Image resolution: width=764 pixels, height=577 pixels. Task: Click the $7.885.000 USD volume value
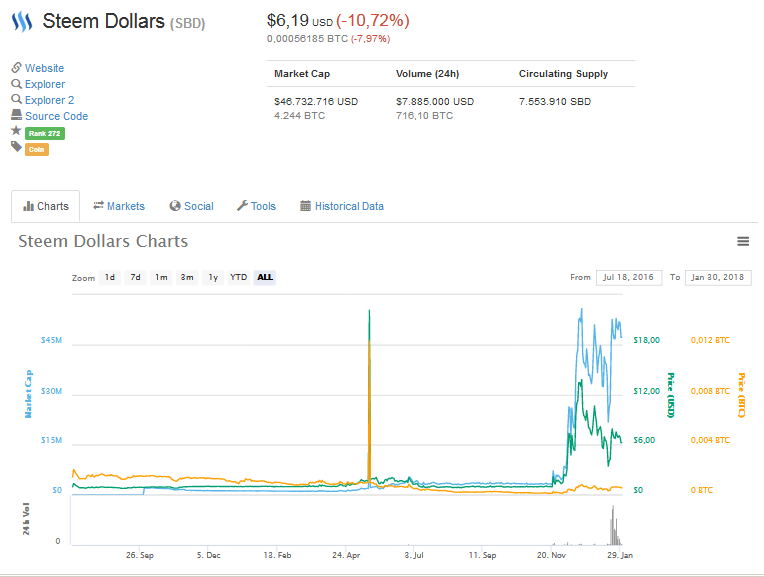pyautogui.click(x=435, y=101)
